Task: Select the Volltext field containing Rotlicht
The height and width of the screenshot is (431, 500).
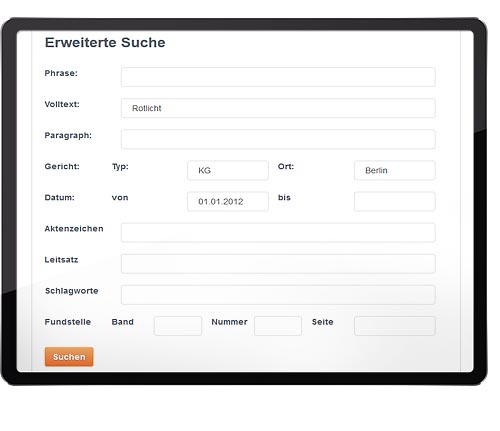Action: pyautogui.click(x=278, y=108)
